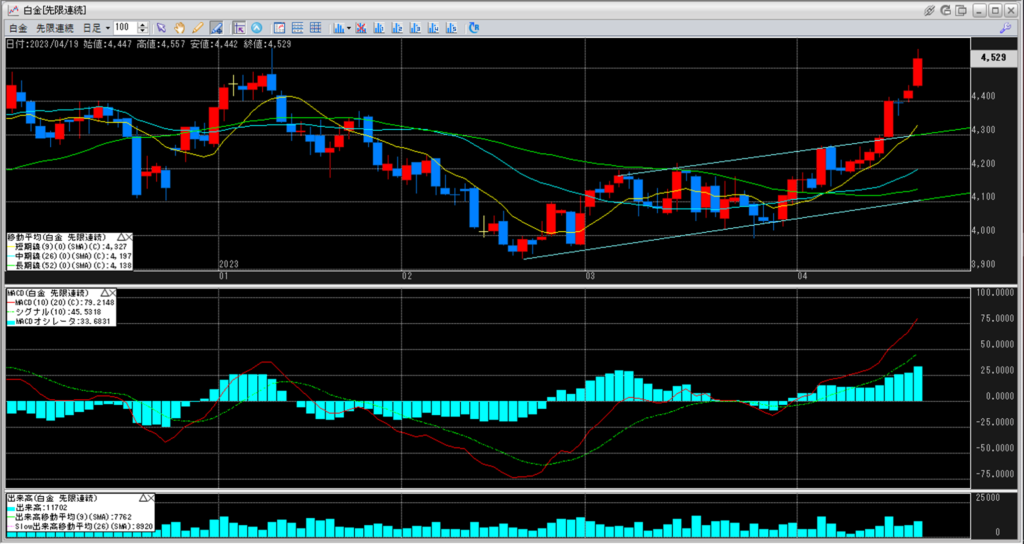The width and height of the screenshot is (1024, 544).
Task: Click the 4,300 price axis label
Action: click(x=982, y=130)
